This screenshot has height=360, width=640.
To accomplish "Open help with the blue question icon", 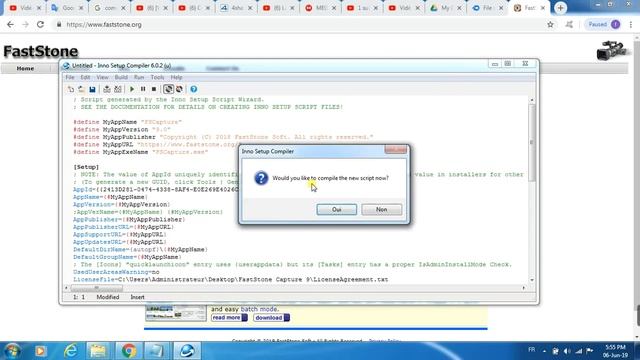I will (193, 89).
